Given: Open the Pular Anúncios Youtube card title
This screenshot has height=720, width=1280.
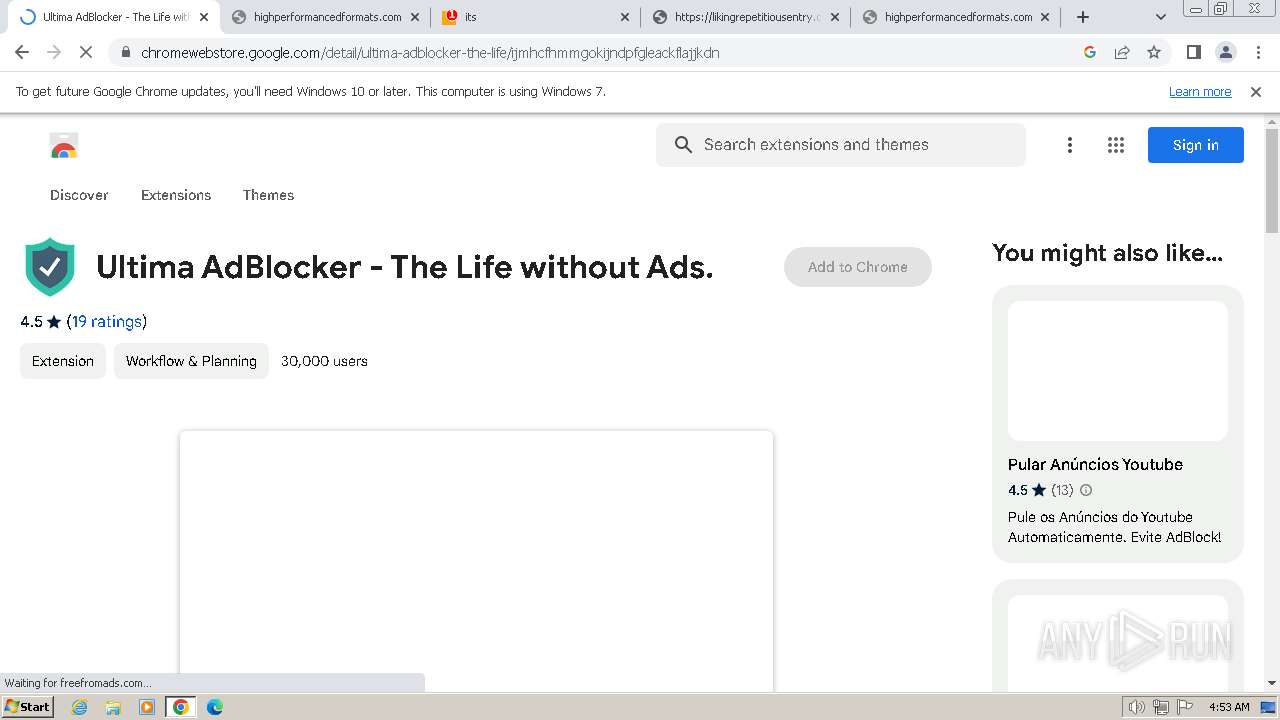Looking at the screenshot, I should click(1095, 464).
